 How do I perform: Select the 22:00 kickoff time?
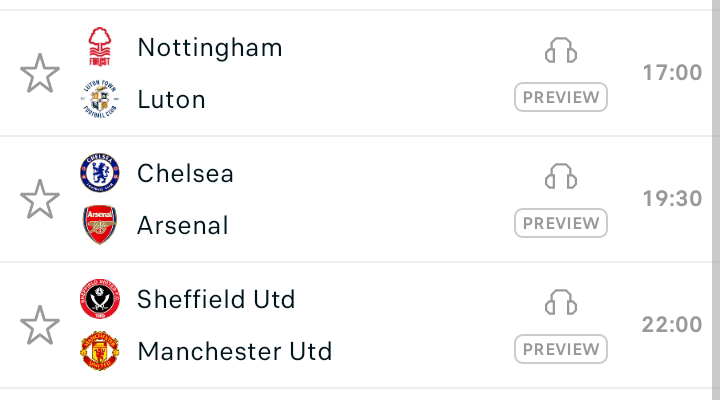click(x=672, y=325)
